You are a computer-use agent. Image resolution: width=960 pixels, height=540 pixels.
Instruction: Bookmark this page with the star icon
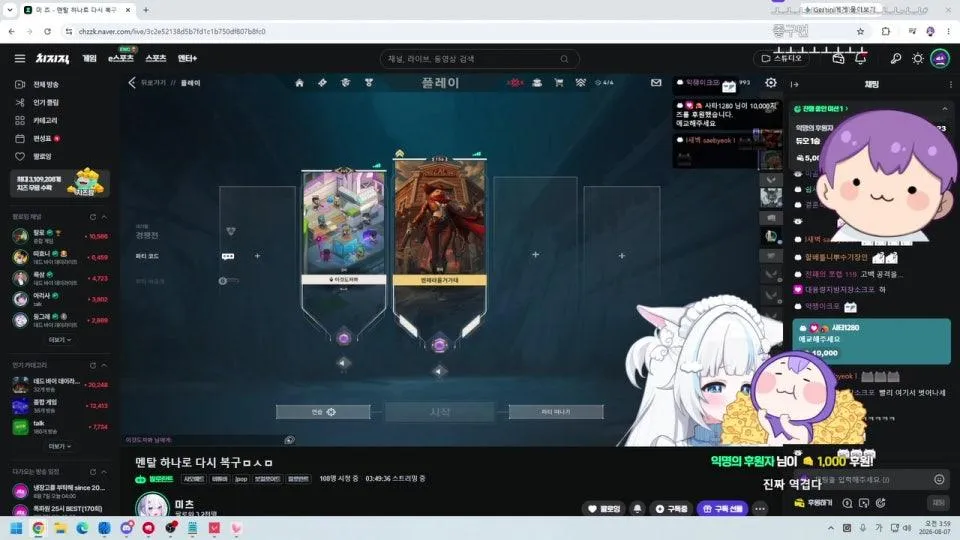tap(860, 31)
